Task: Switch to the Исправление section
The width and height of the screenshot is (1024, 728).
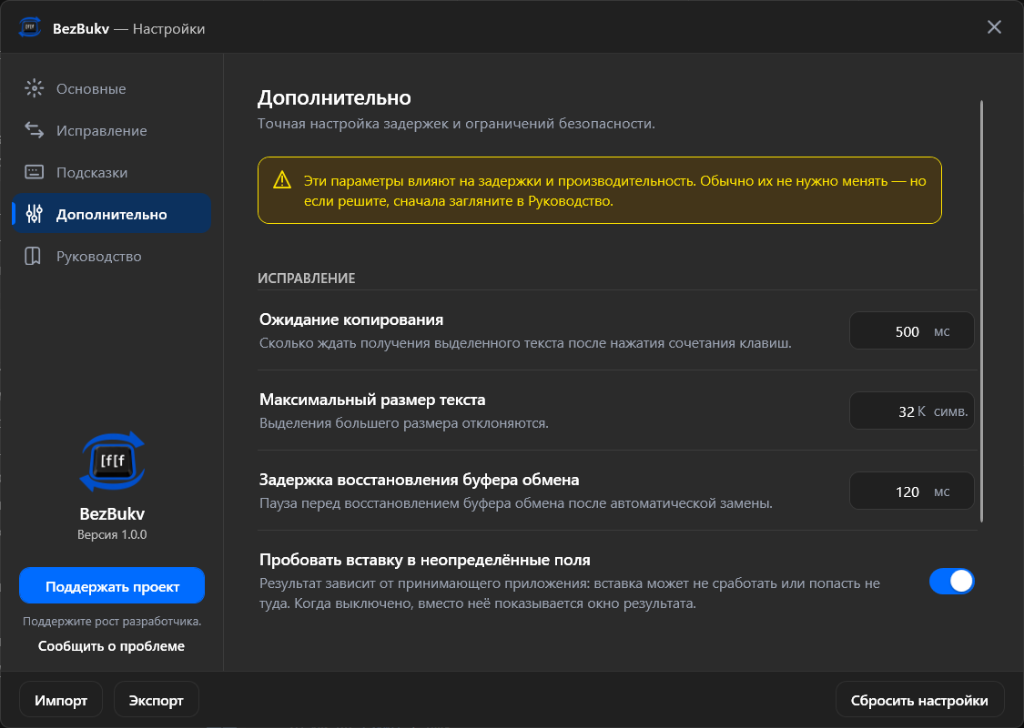Action: (112, 130)
